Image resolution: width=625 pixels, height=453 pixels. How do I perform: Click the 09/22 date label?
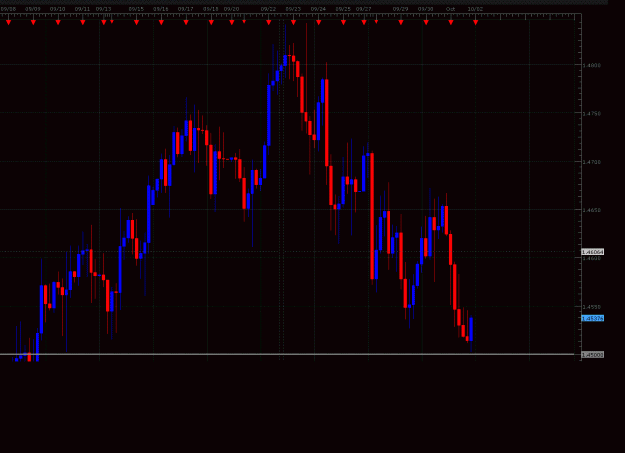(x=268, y=9)
